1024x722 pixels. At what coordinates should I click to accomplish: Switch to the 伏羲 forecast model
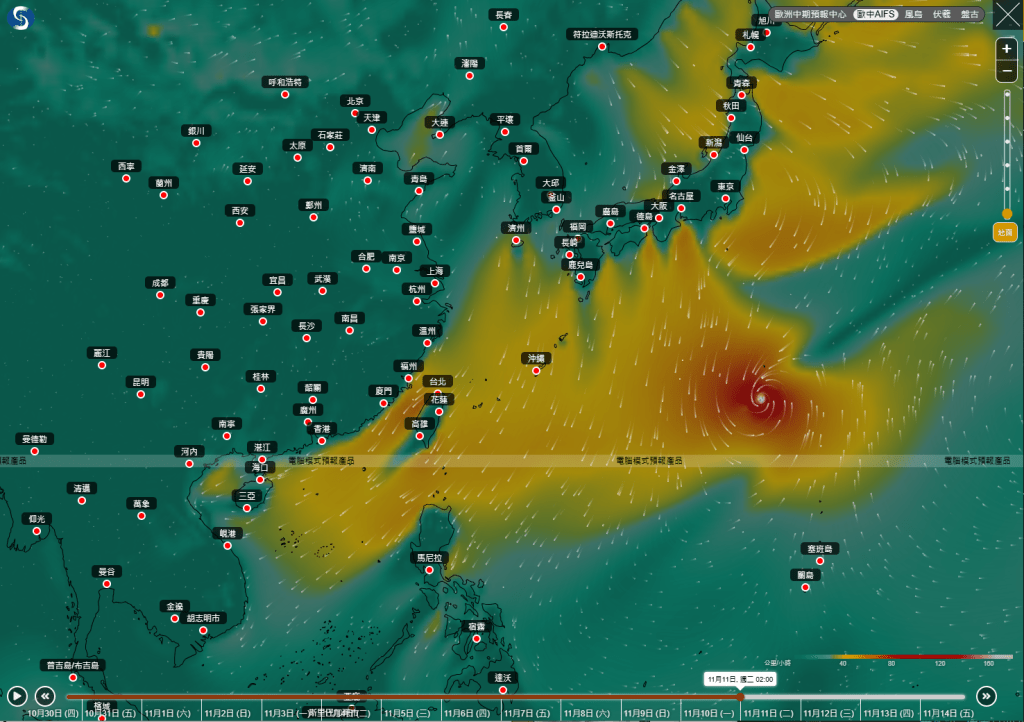point(941,15)
